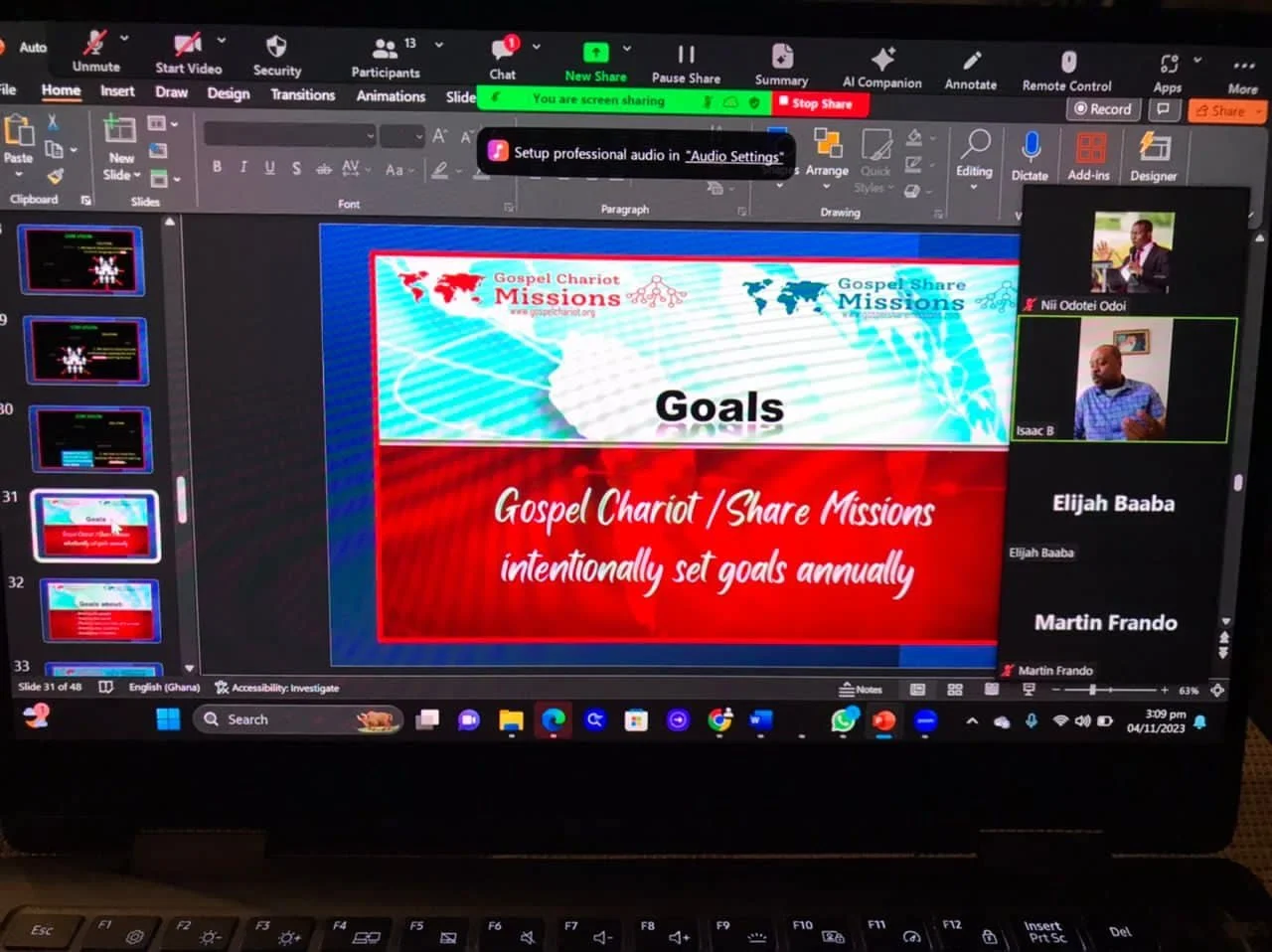Launch AI Companion
Screen dimensions: 1272x952
coord(881,68)
